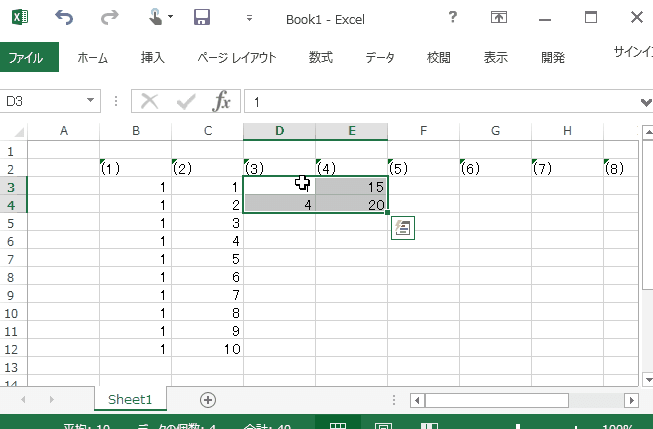653x429 pixels.
Task: Click the Select All corner triangle
Action: (x=20, y=132)
